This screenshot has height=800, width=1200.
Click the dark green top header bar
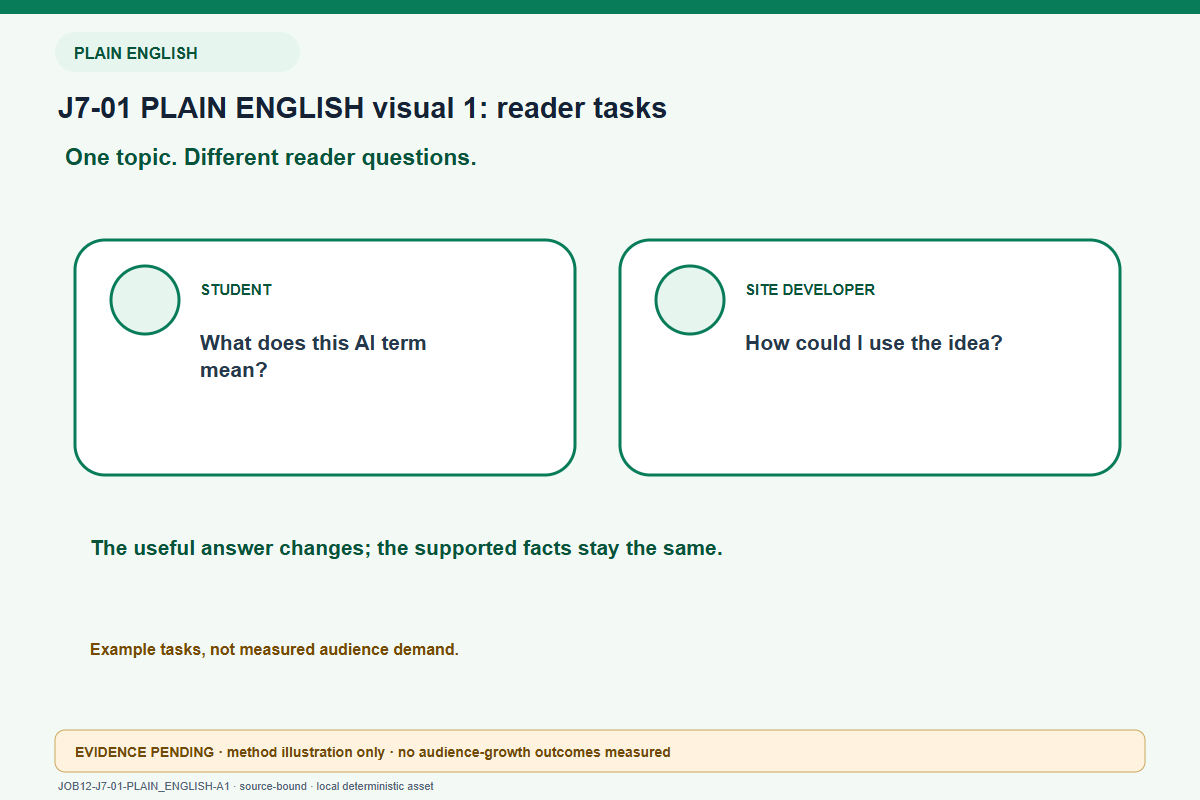(600, 7)
